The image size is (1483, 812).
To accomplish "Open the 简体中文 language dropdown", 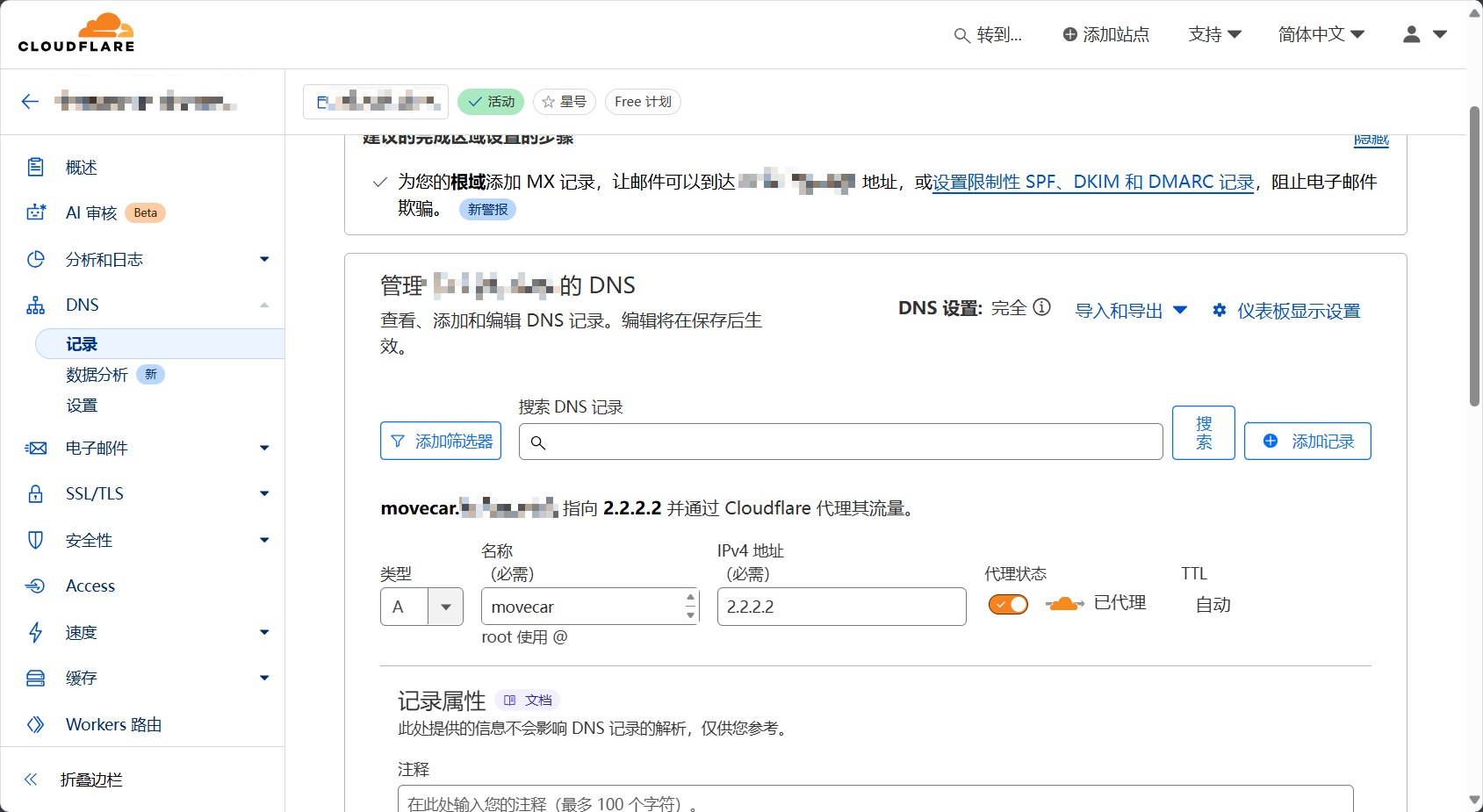I will pyautogui.click(x=1321, y=34).
